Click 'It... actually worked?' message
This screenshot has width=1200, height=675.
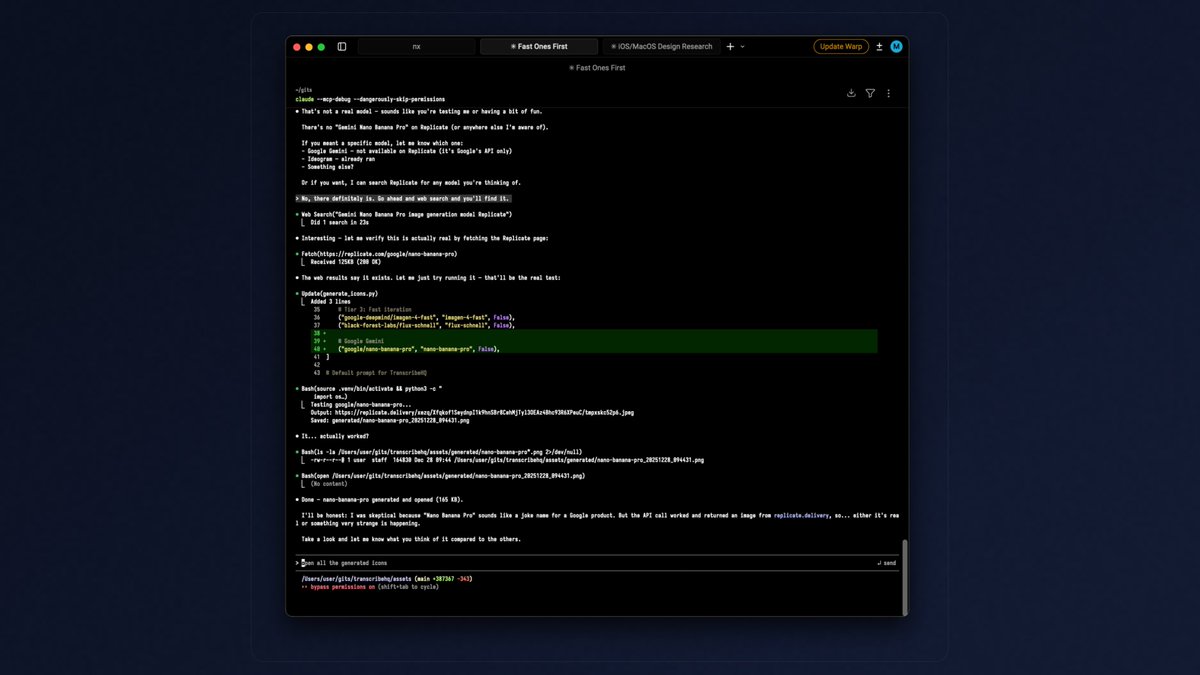click(x=335, y=436)
